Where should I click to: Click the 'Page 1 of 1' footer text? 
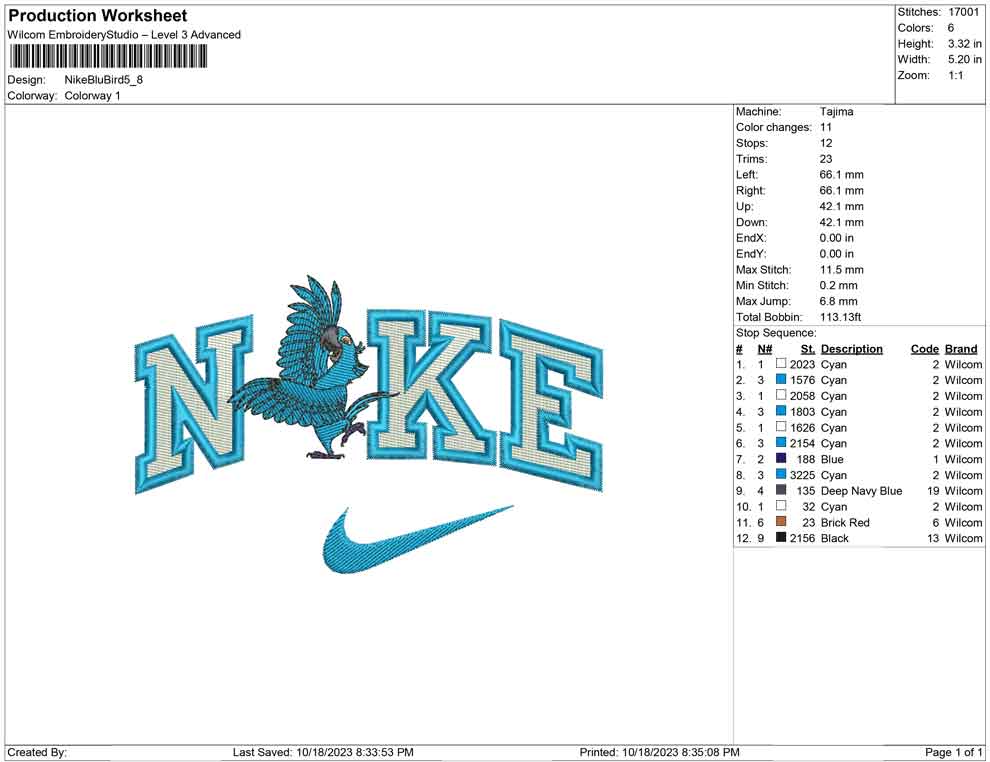tap(953, 752)
